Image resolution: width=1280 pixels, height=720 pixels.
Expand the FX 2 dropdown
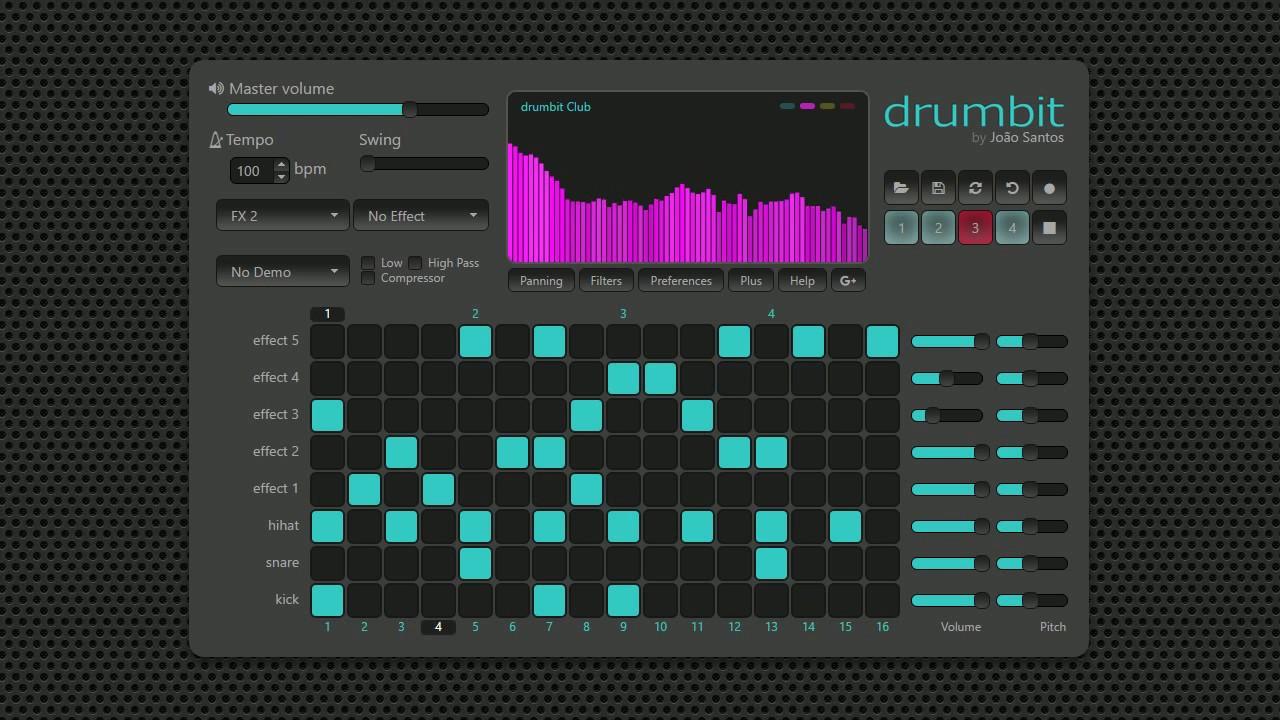click(283, 216)
